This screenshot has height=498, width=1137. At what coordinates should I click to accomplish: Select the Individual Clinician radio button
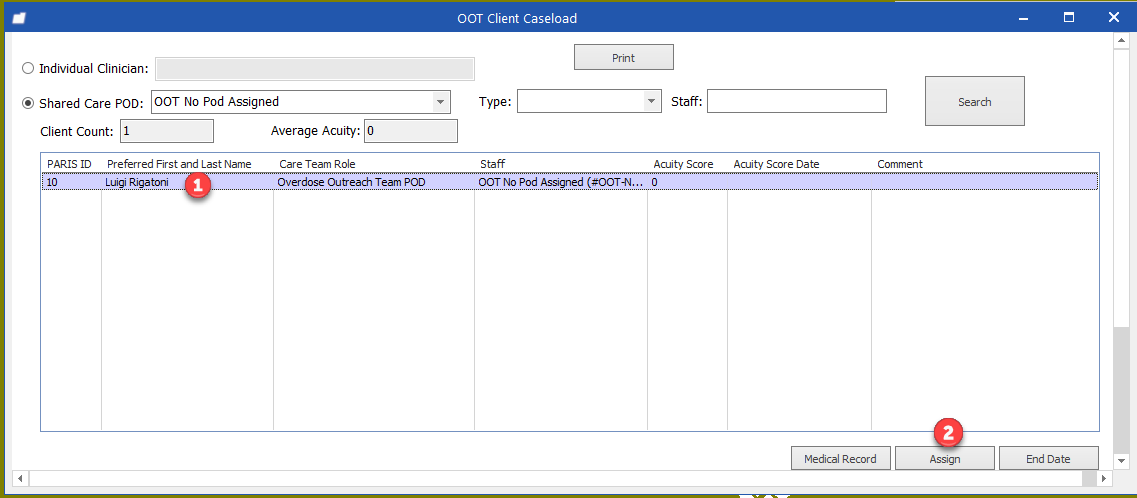[x=28, y=69]
